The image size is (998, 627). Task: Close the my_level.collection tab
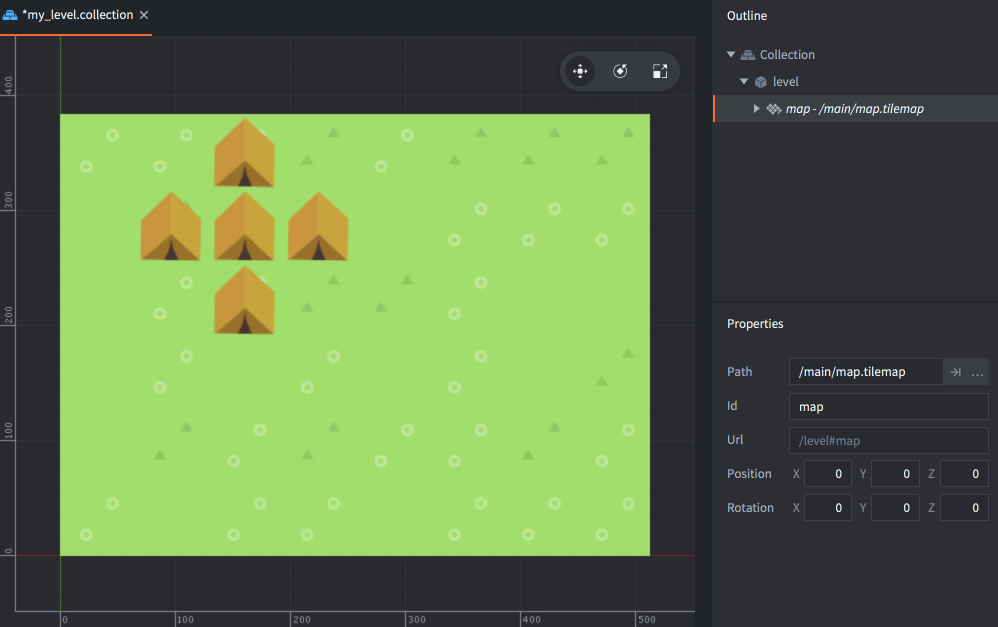[x=143, y=14]
